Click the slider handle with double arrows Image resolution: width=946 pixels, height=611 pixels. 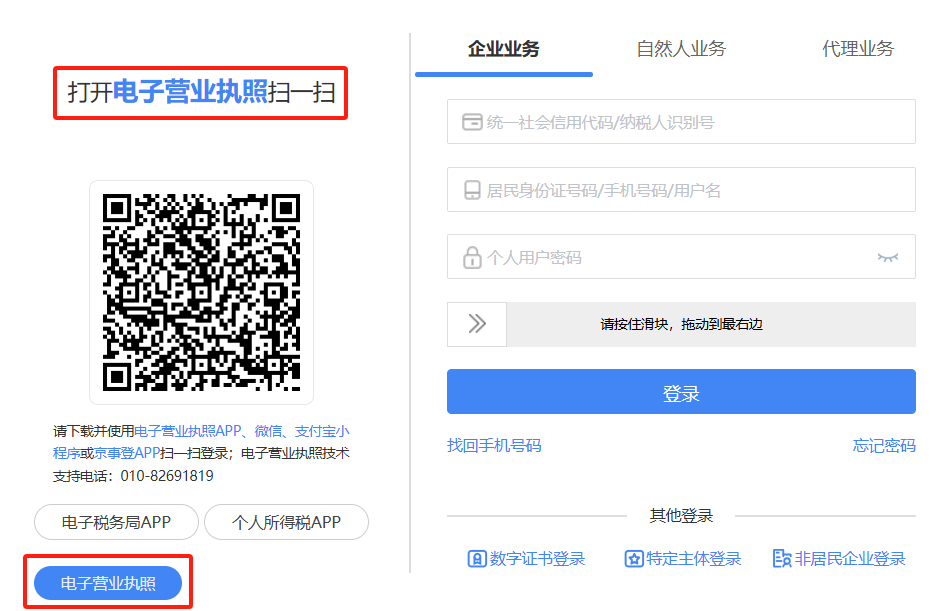[477, 324]
